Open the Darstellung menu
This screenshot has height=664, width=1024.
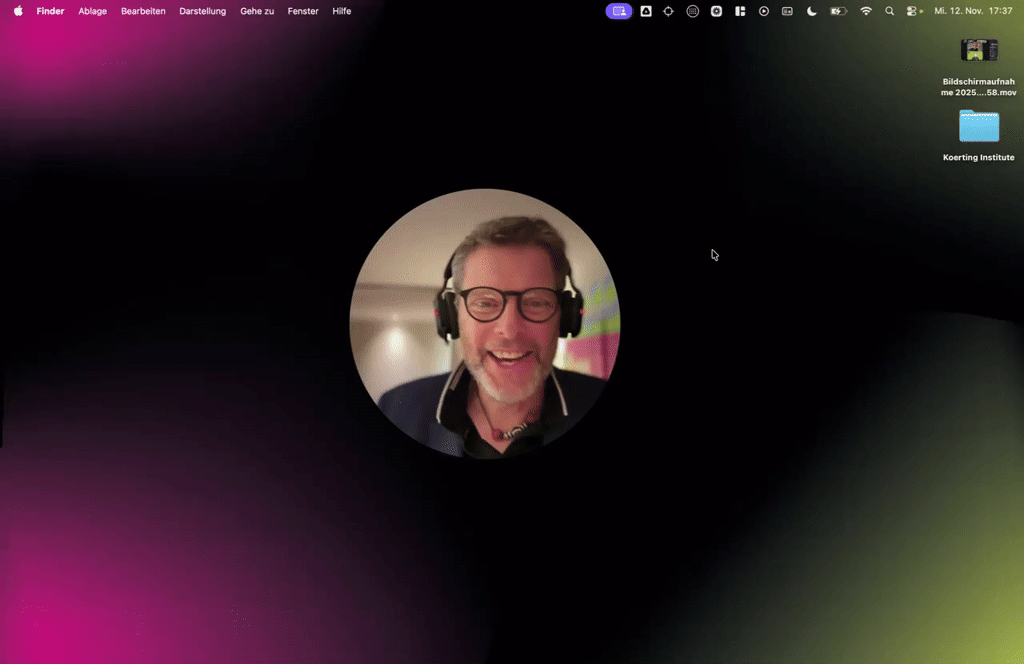pos(202,11)
